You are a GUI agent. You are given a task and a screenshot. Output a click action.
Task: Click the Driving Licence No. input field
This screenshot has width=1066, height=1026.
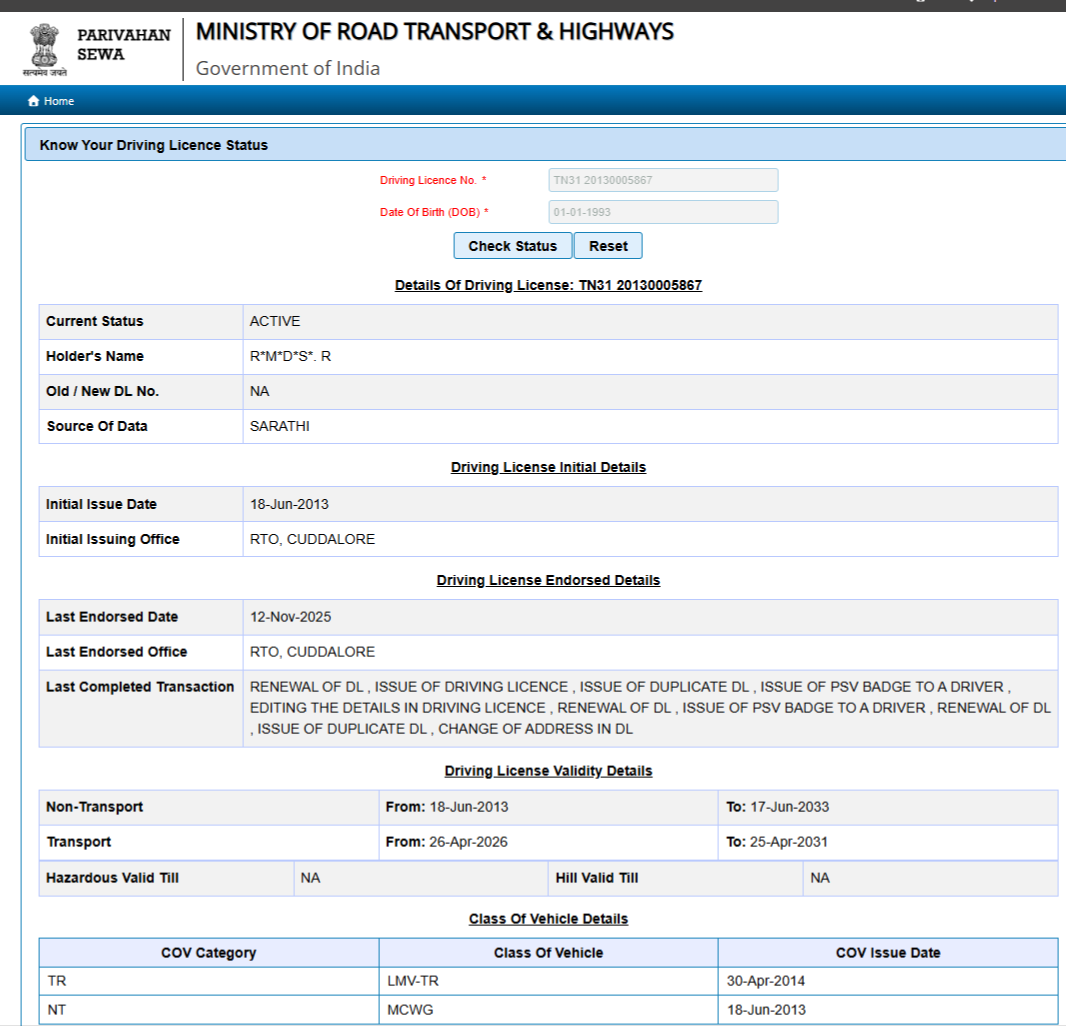coord(663,180)
